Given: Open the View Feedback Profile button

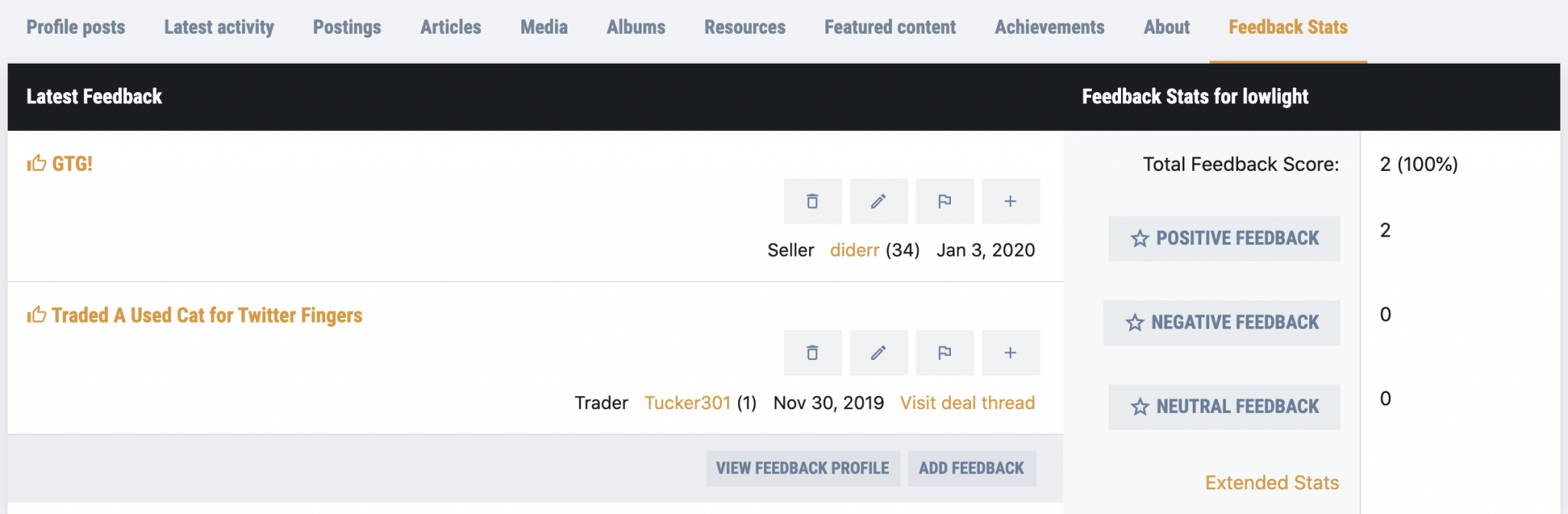Looking at the screenshot, I should click(x=802, y=468).
